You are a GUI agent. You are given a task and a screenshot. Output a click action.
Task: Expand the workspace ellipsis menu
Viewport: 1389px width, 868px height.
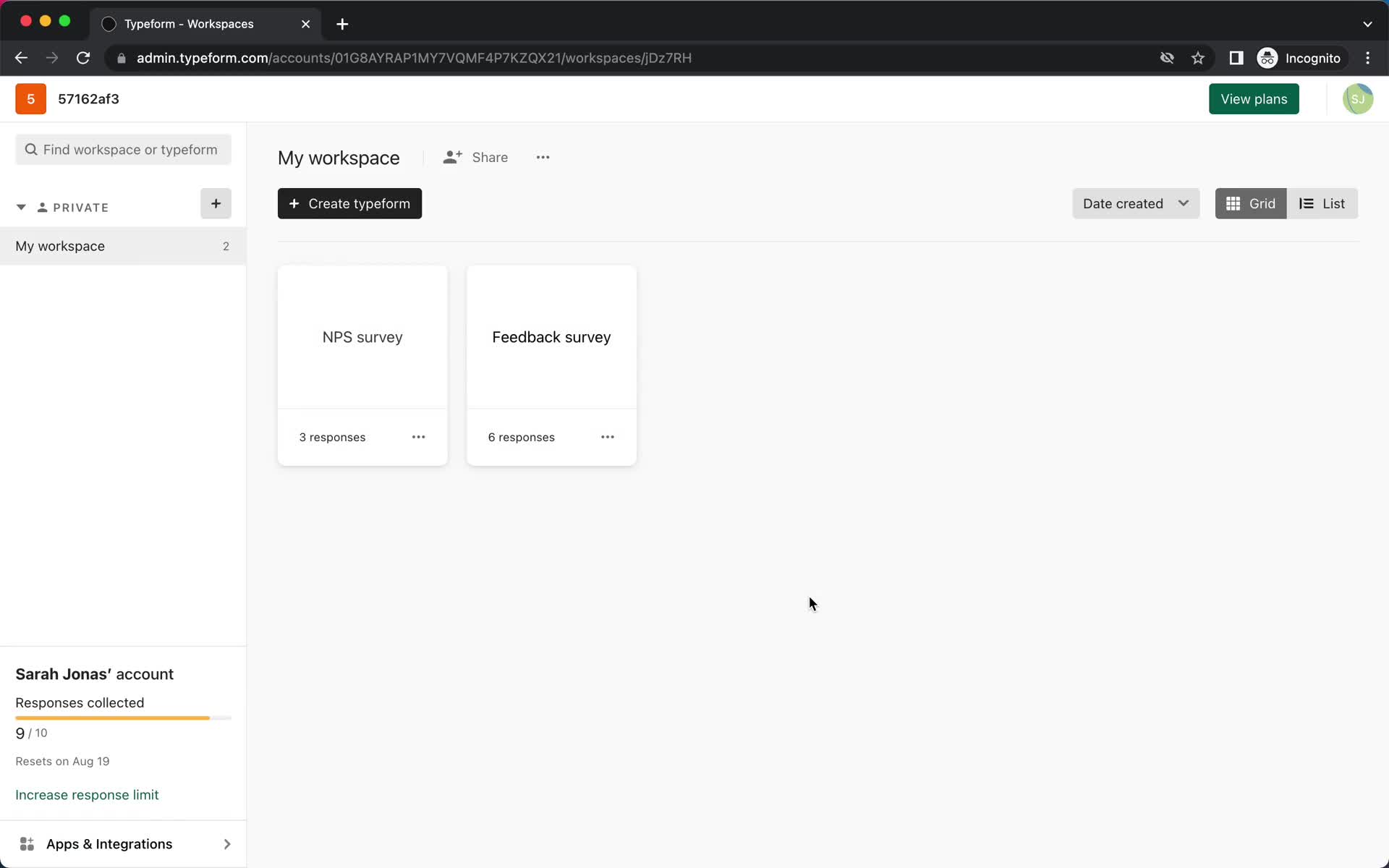click(x=543, y=157)
